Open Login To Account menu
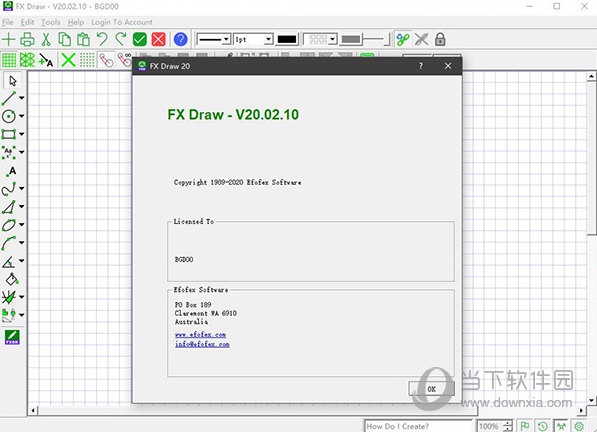The image size is (597, 432). 122,22
